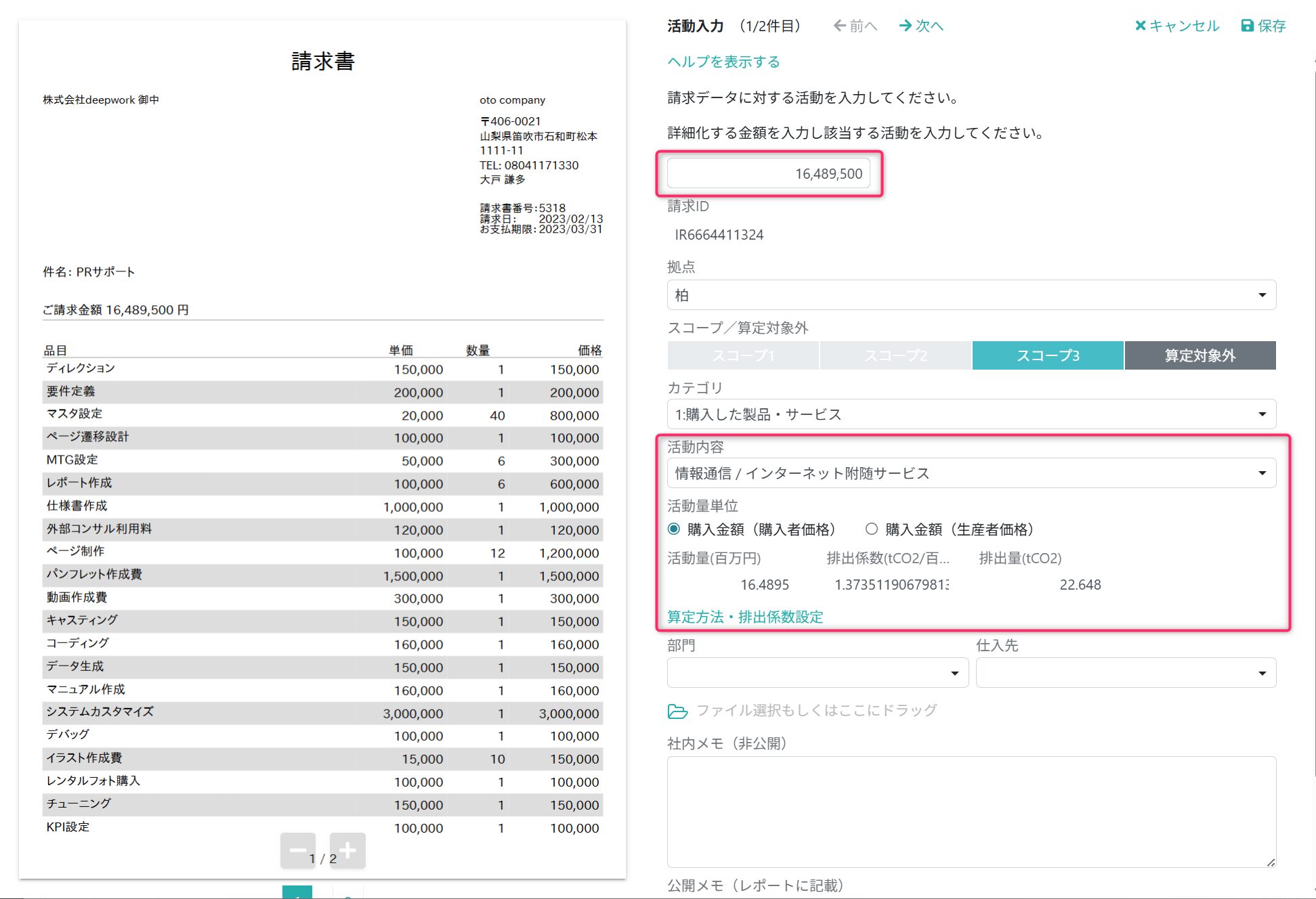Click the folder file-select icon

click(677, 711)
